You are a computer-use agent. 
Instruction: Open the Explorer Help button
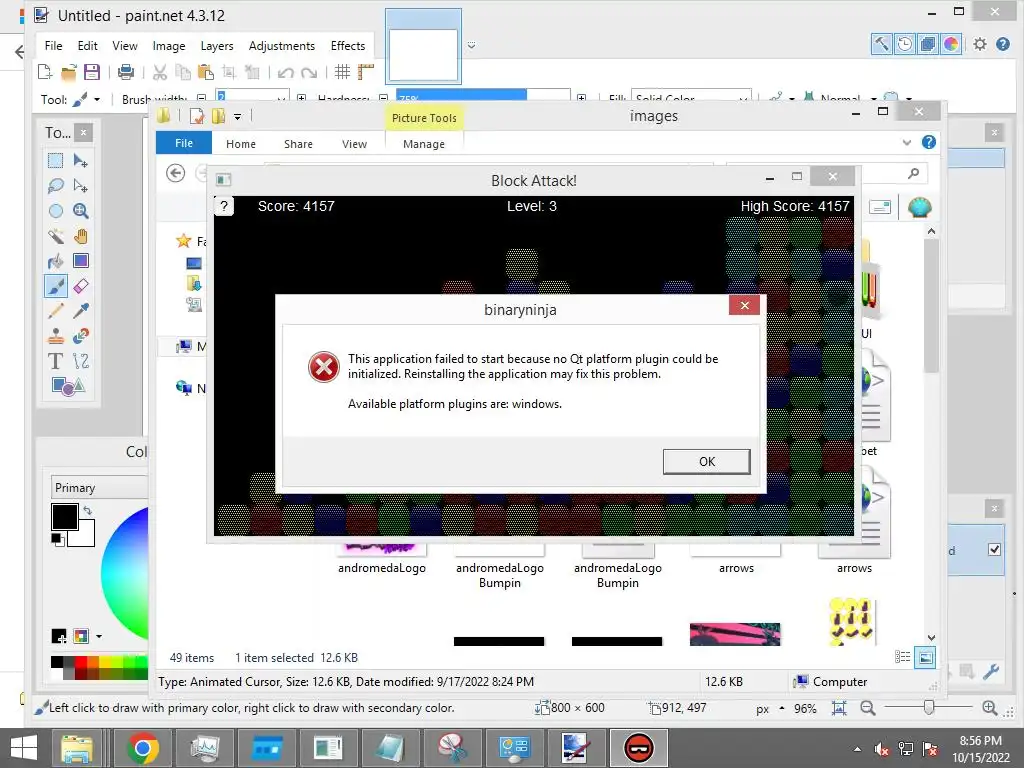(929, 142)
